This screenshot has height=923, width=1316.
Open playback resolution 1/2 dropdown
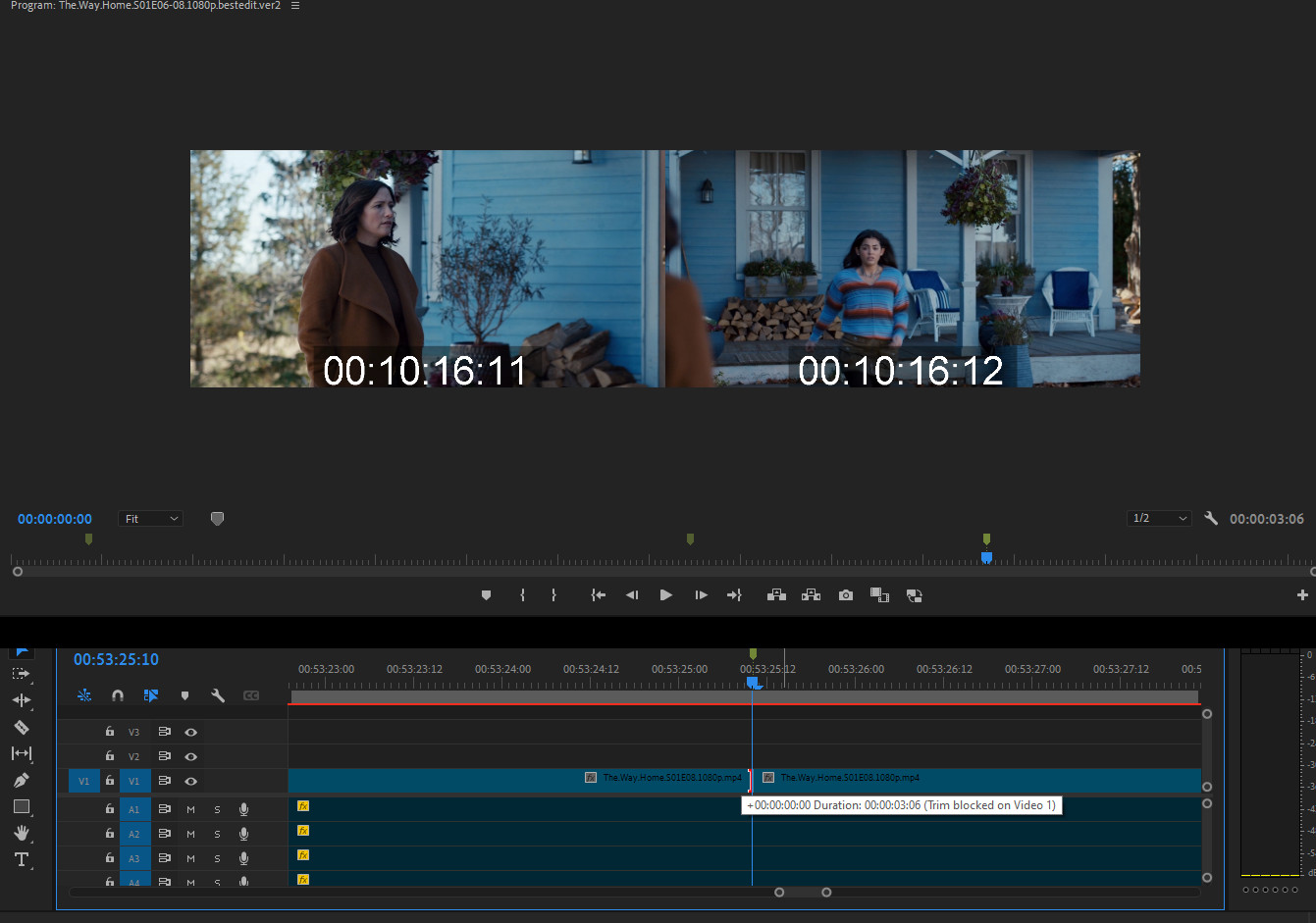pyautogui.click(x=1159, y=518)
